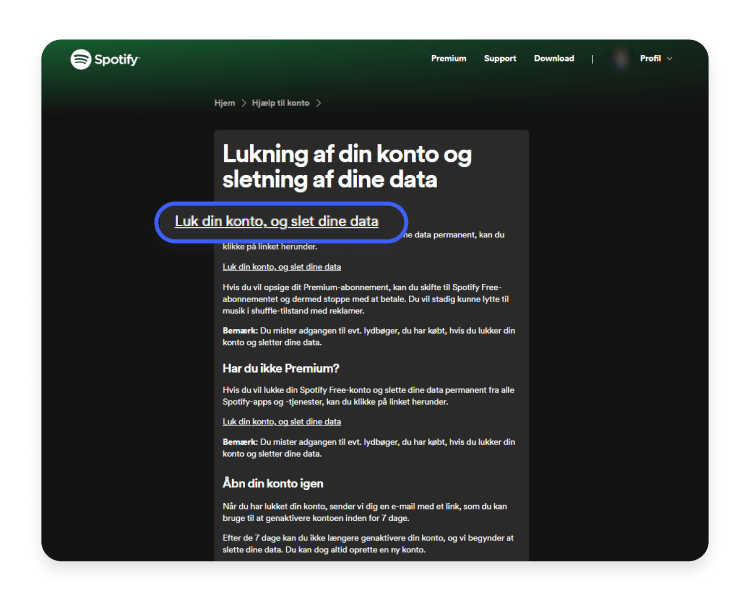Click first 'Bemærk:' note about lydbøger
This screenshot has height=603, width=750.
pos(369,336)
